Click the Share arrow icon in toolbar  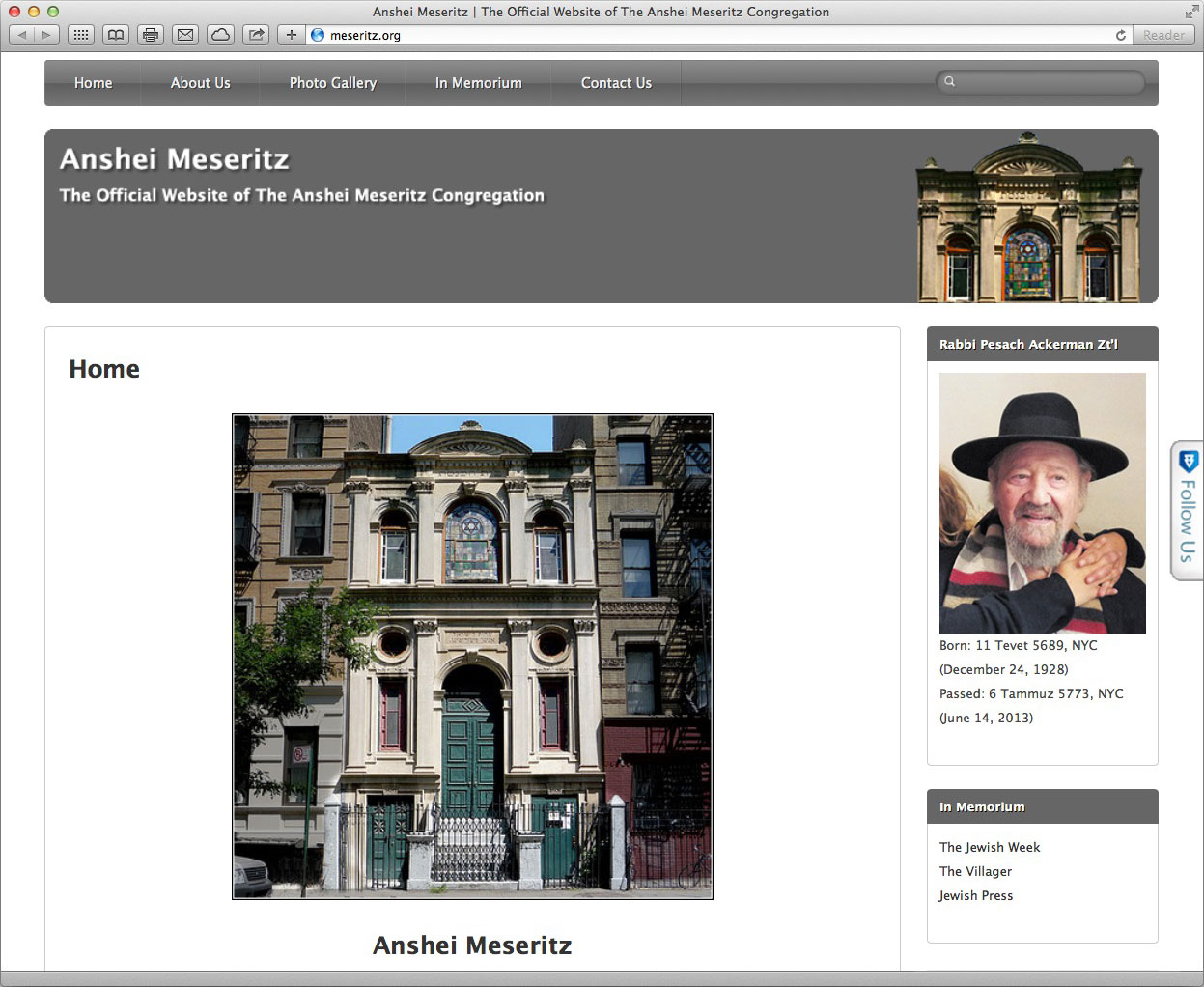pos(256,35)
